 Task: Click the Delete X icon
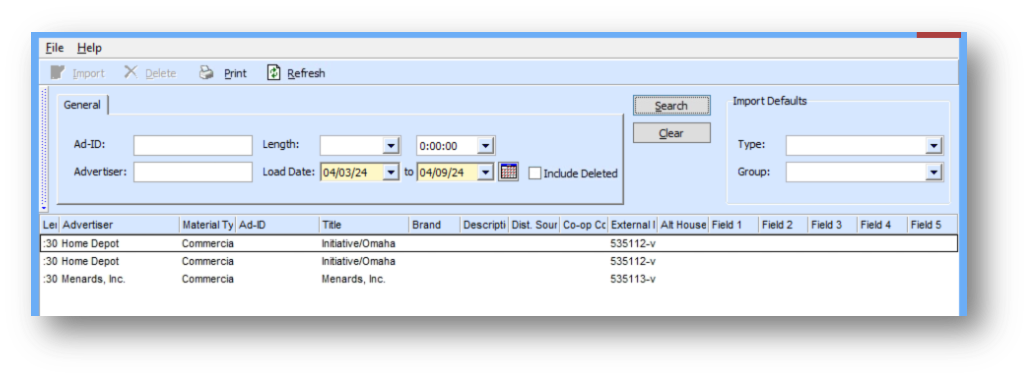point(131,72)
